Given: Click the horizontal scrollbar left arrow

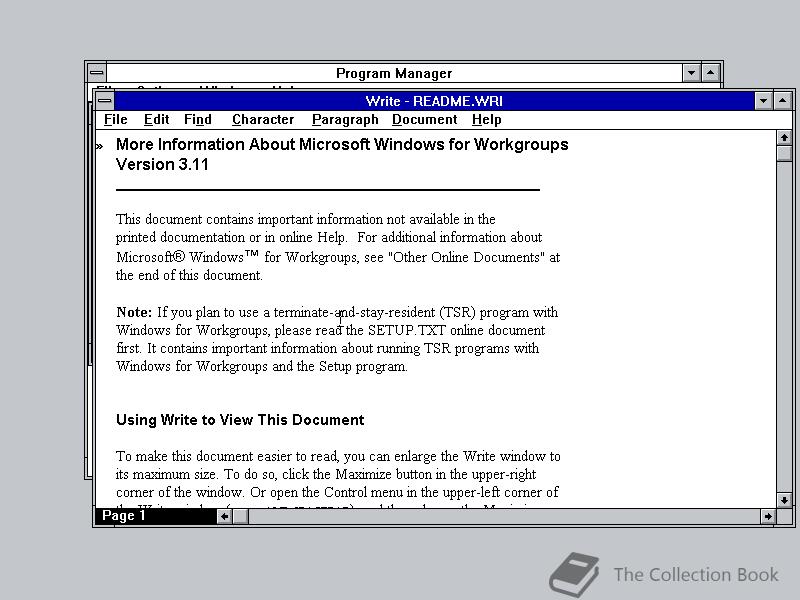Looking at the screenshot, I should tap(224, 516).
